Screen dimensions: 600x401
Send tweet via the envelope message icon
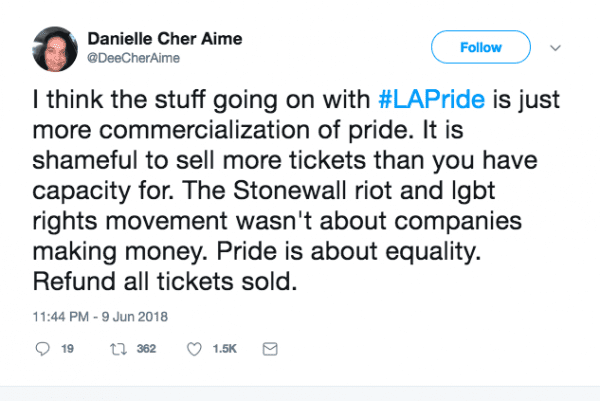(x=270, y=349)
